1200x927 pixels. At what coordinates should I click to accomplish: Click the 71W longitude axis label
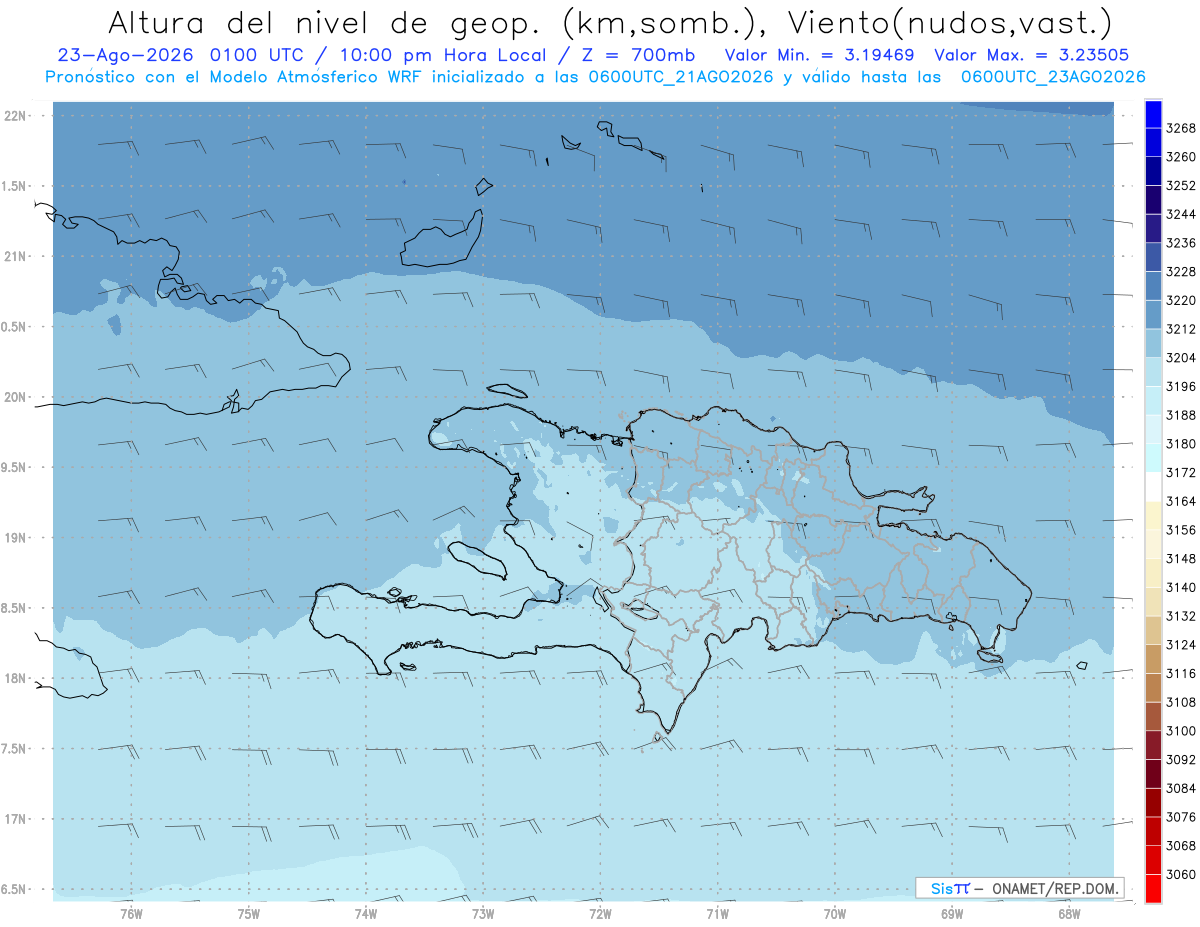point(717,914)
